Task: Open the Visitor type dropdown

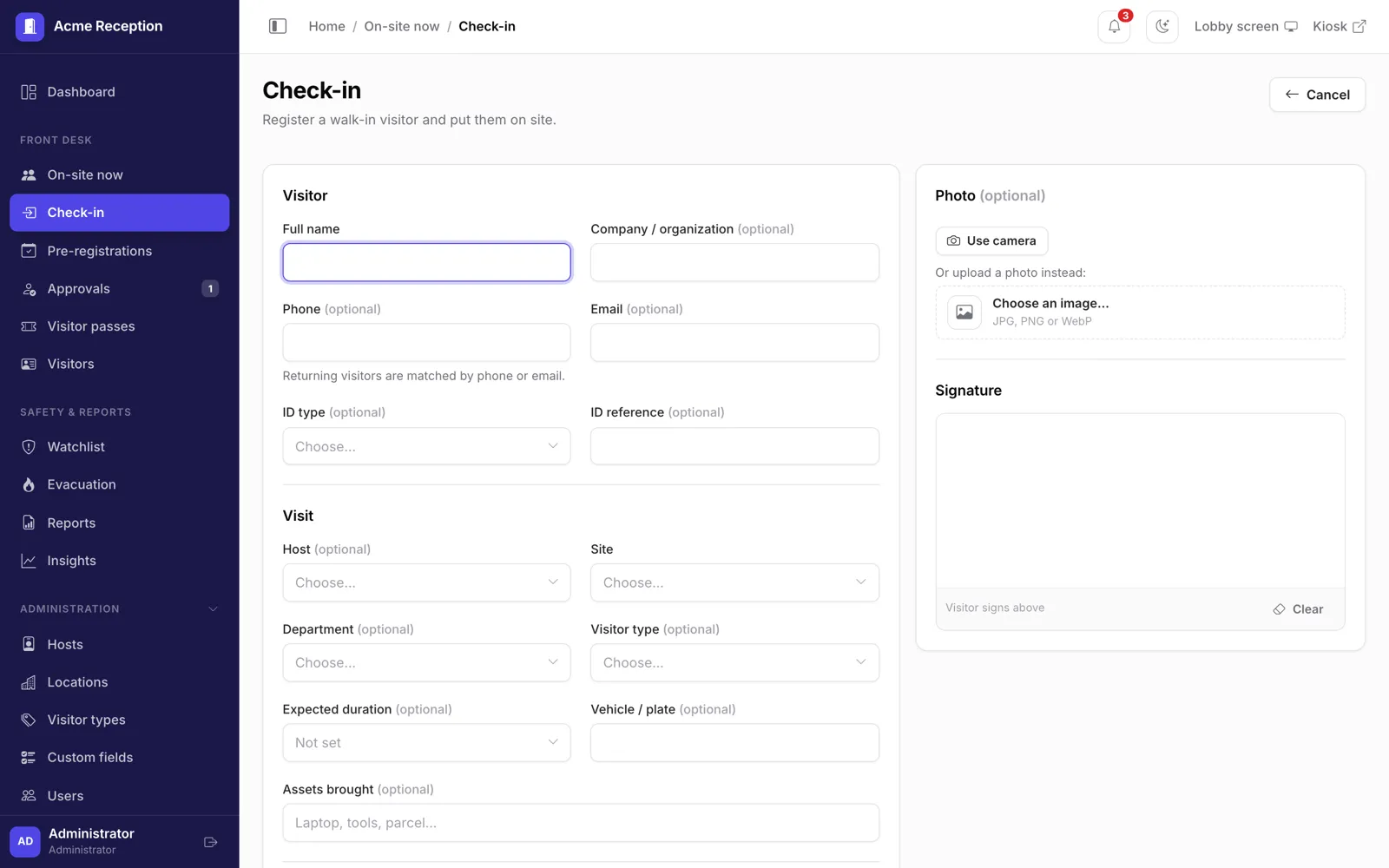Action: [734, 662]
